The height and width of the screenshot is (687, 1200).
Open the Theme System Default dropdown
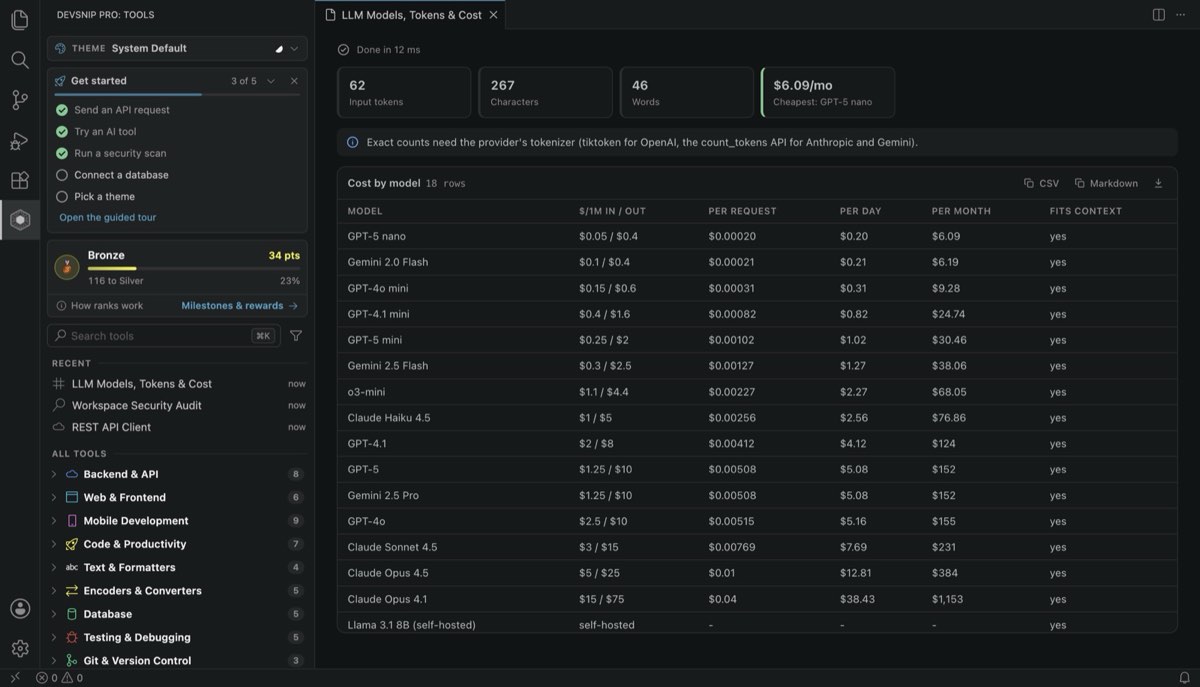pyautogui.click(x=177, y=48)
